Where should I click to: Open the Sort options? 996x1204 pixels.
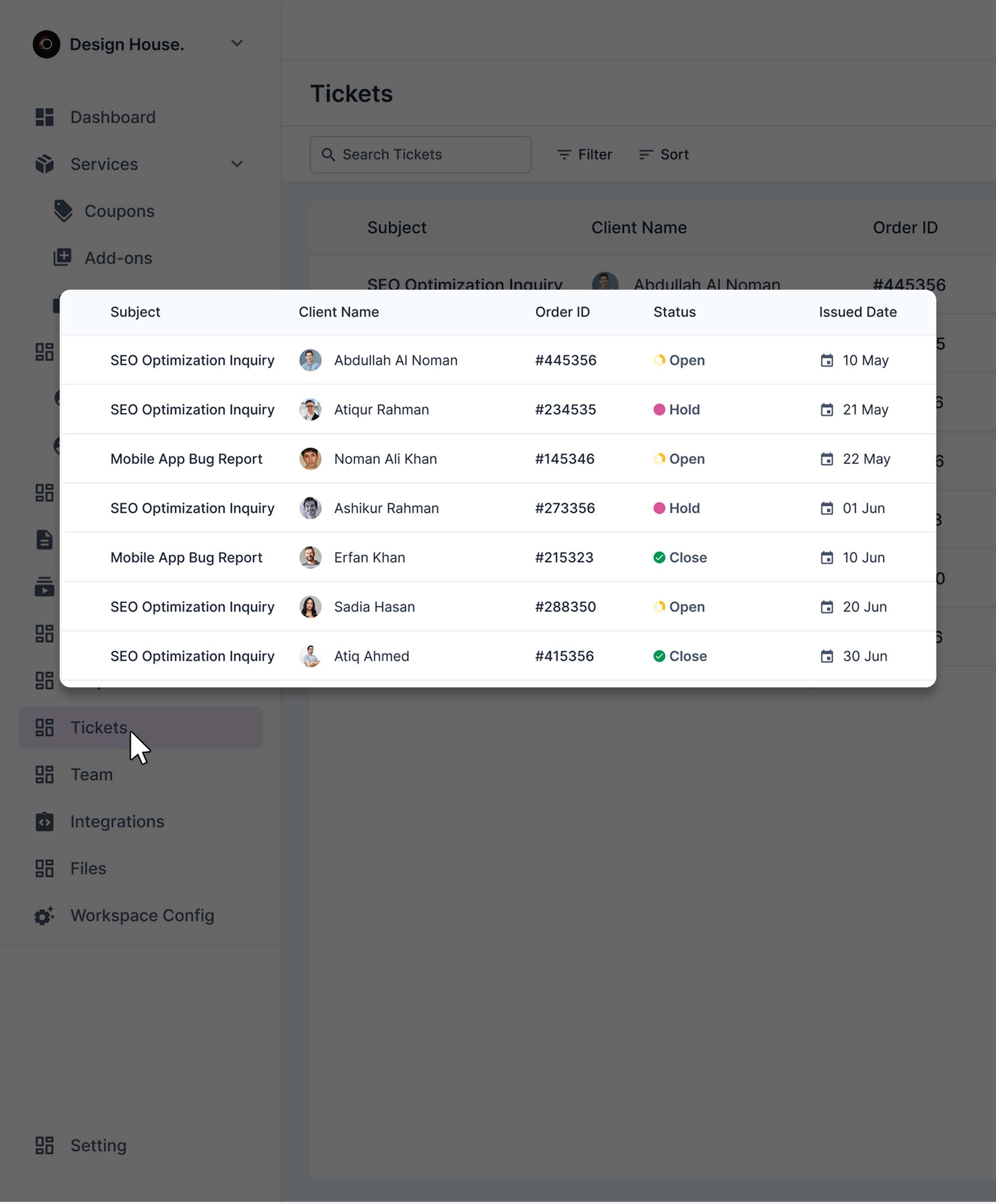click(x=664, y=155)
